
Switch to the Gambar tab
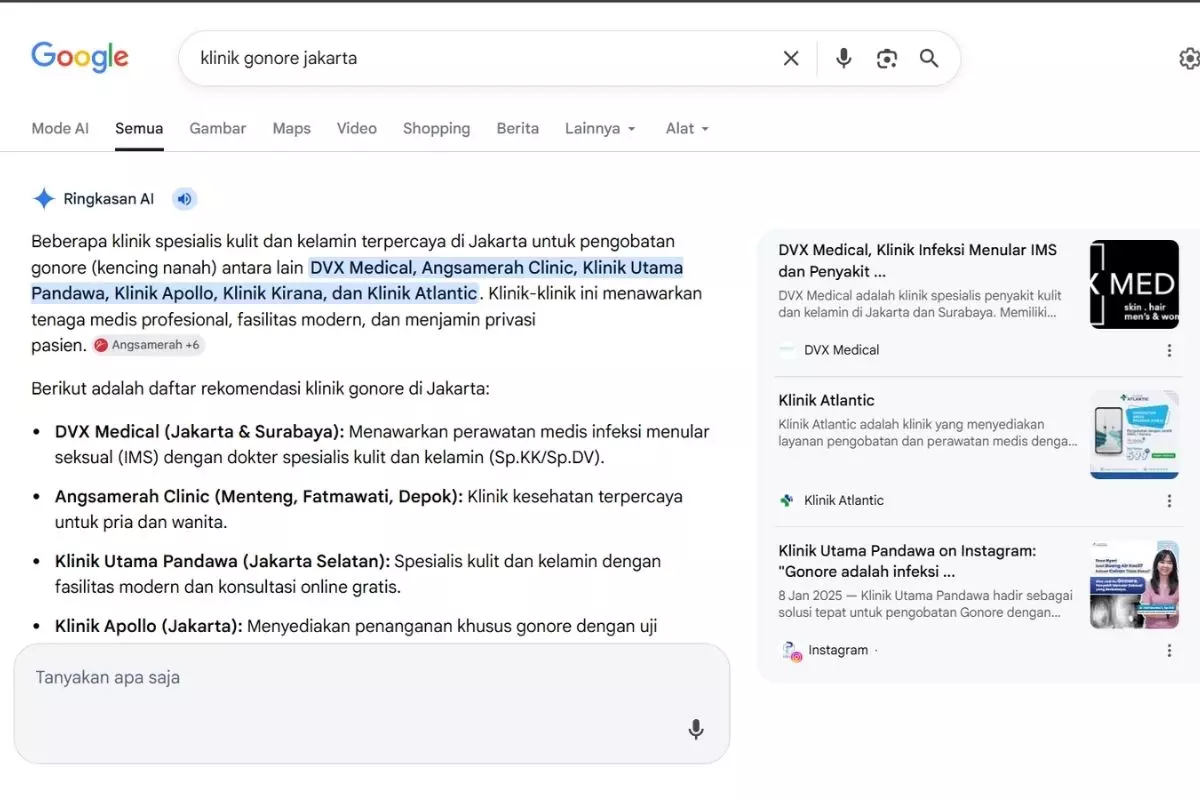pyautogui.click(x=218, y=128)
